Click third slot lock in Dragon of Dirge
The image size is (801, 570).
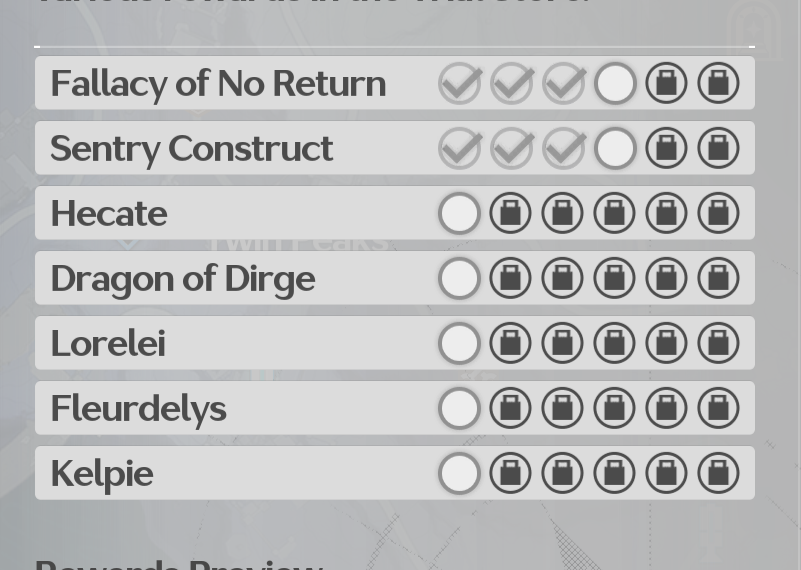click(x=562, y=278)
